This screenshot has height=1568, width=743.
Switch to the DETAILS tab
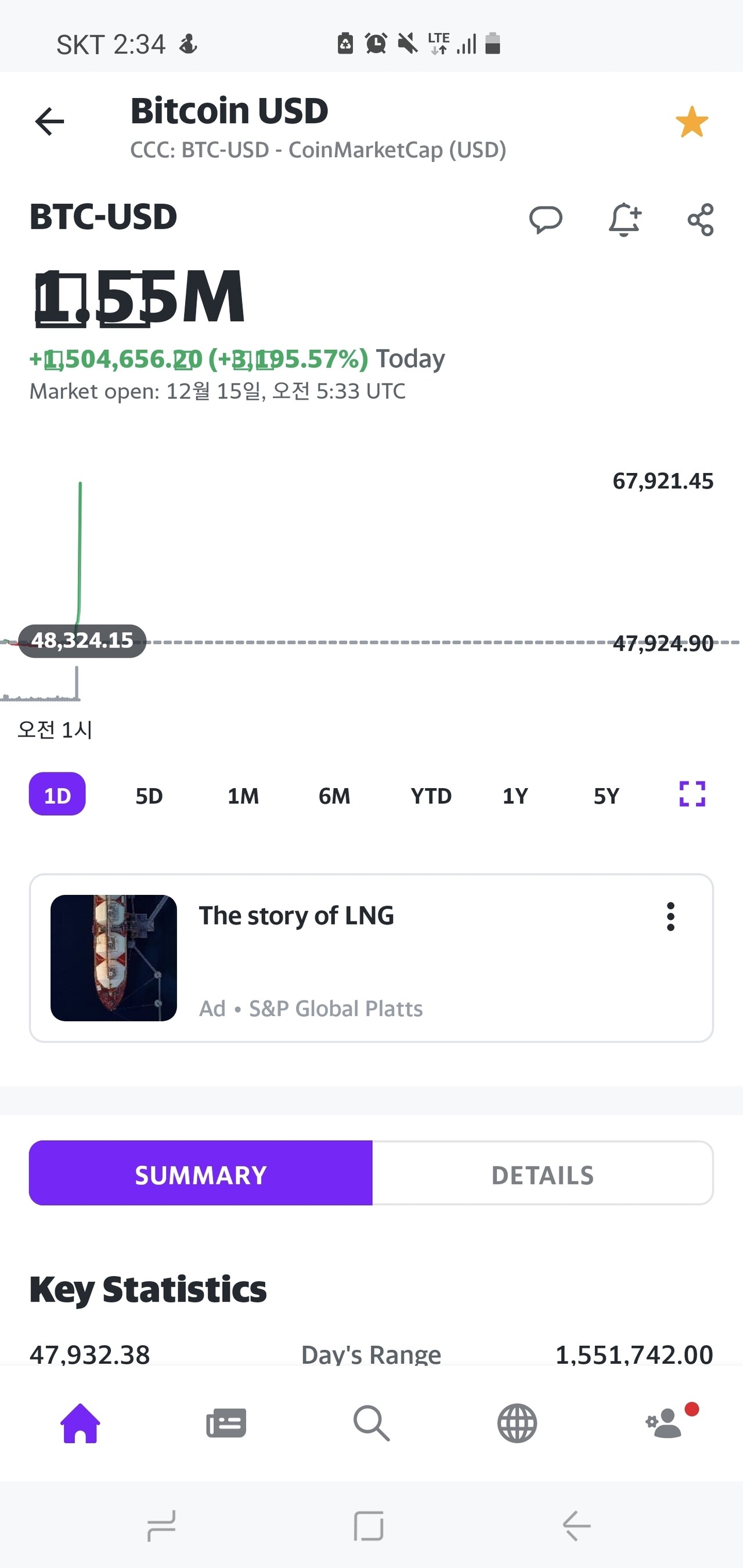click(x=542, y=1173)
